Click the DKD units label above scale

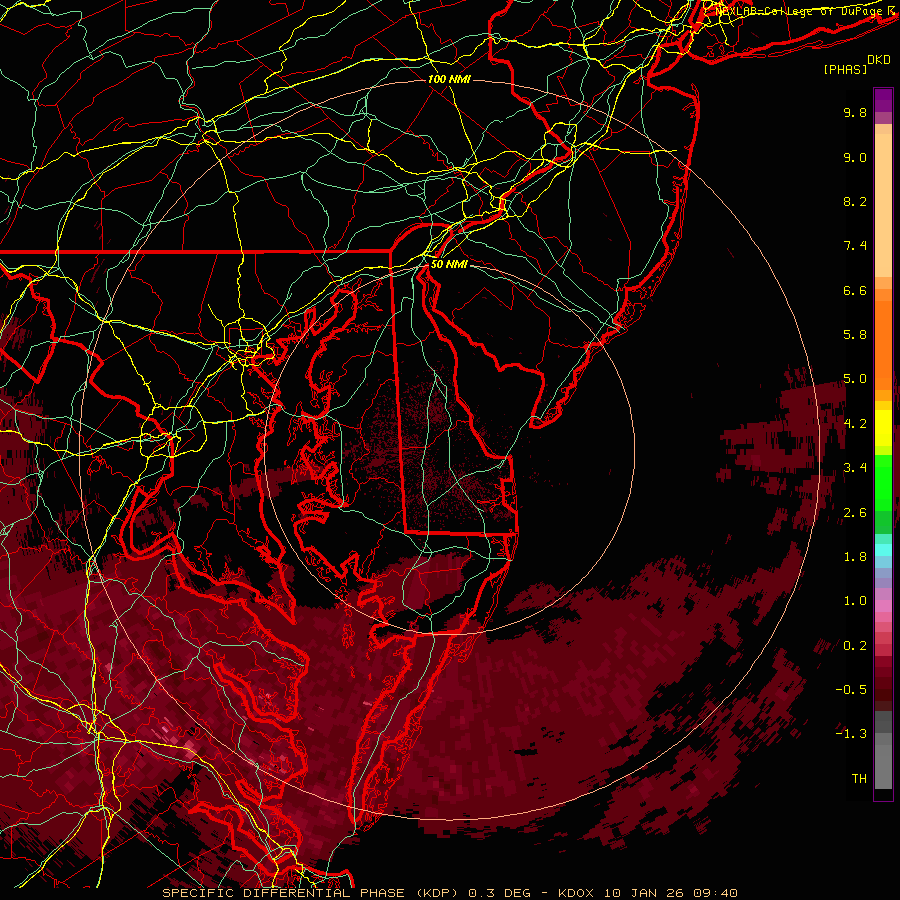(879, 60)
